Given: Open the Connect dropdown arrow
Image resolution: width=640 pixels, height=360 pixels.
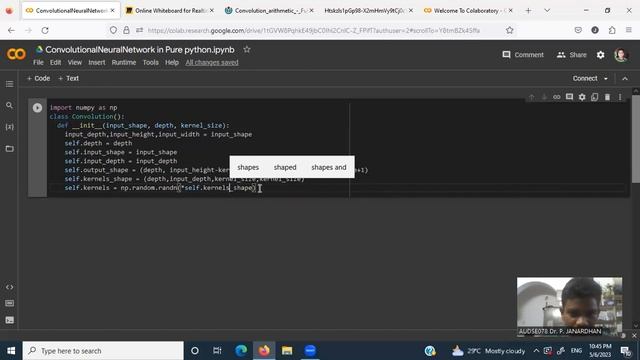Looking at the screenshot, I should tap(606, 78).
